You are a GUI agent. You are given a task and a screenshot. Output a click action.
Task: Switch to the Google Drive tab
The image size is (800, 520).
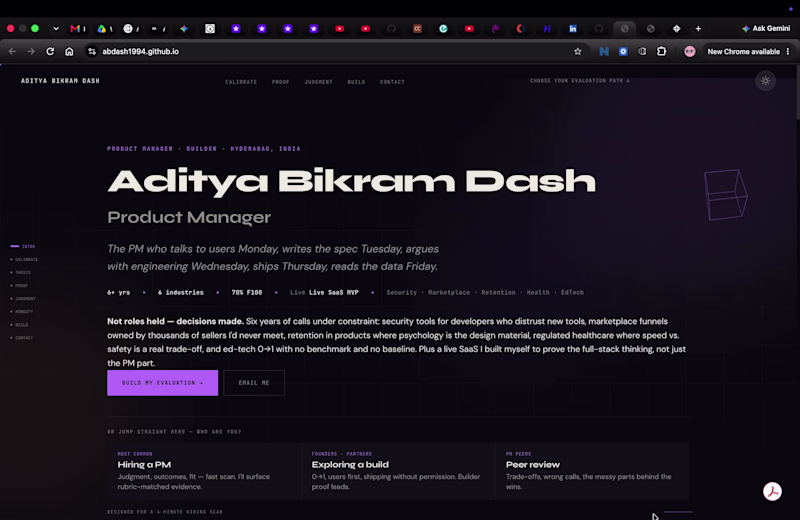pyautogui.click(x=102, y=29)
